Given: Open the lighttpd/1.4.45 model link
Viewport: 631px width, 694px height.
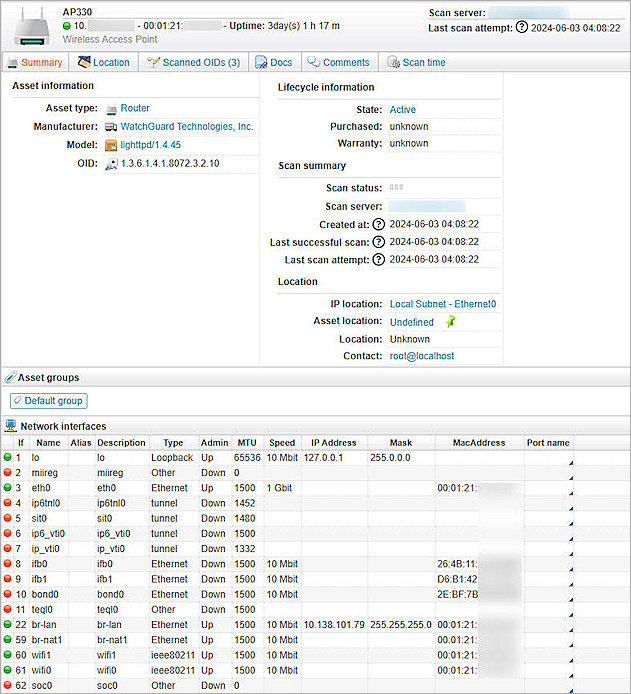Looking at the screenshot, I should [x=150, y=145].
